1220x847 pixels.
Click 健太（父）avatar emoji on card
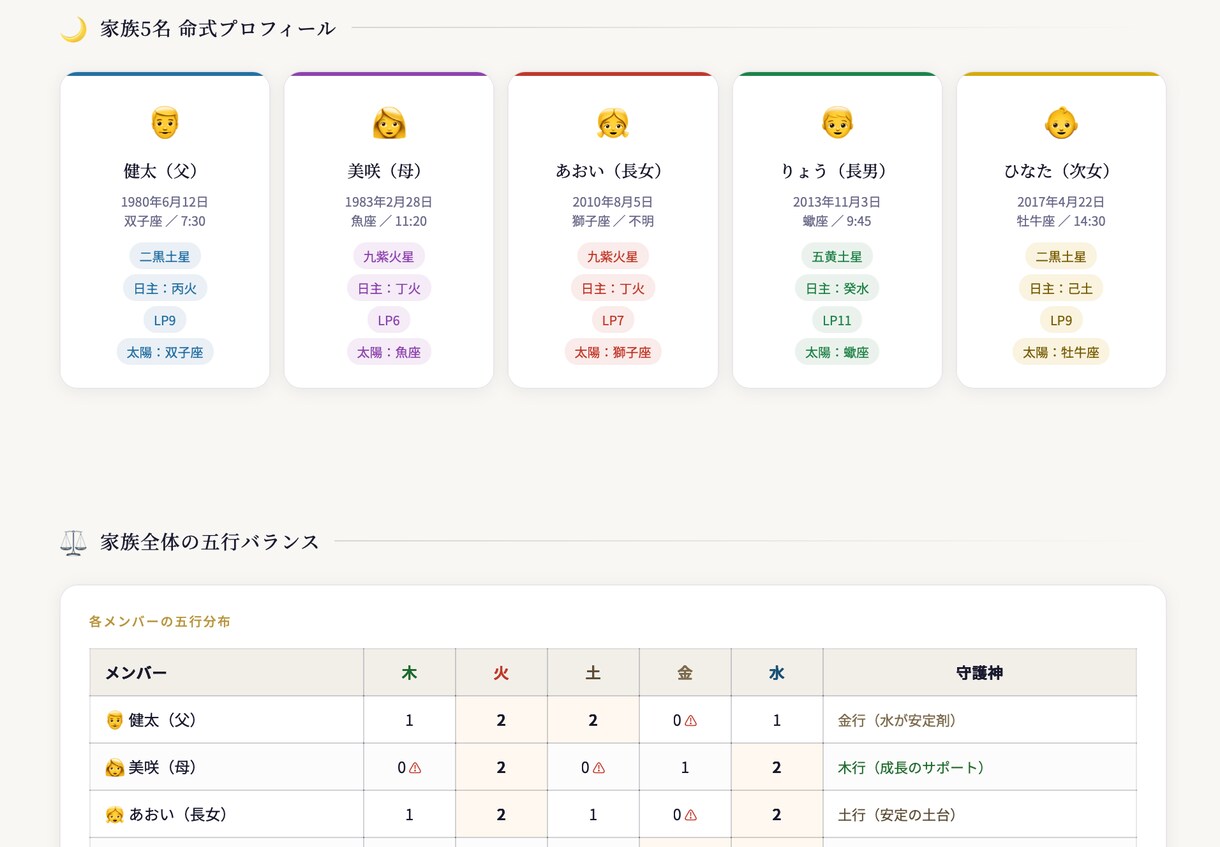click(165, 123)
